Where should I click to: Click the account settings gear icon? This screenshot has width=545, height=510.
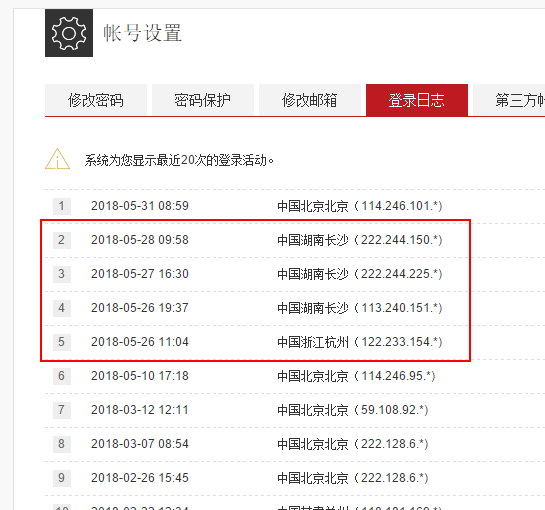coord(69,33)
